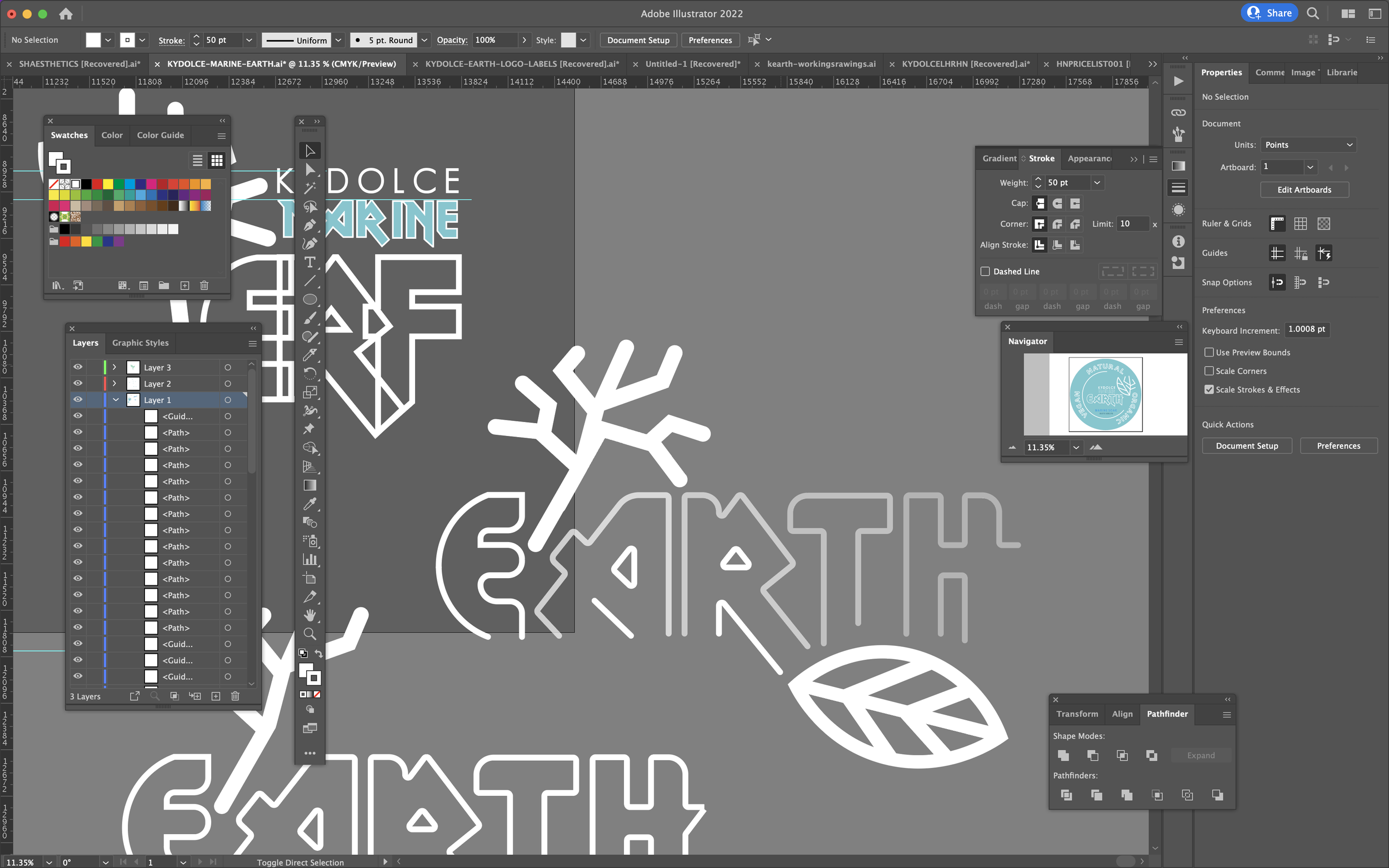The height and width of the screenshot is (868, 1389).
Task: Enable the Dashed Line checkbox
Action: point(985,271)
